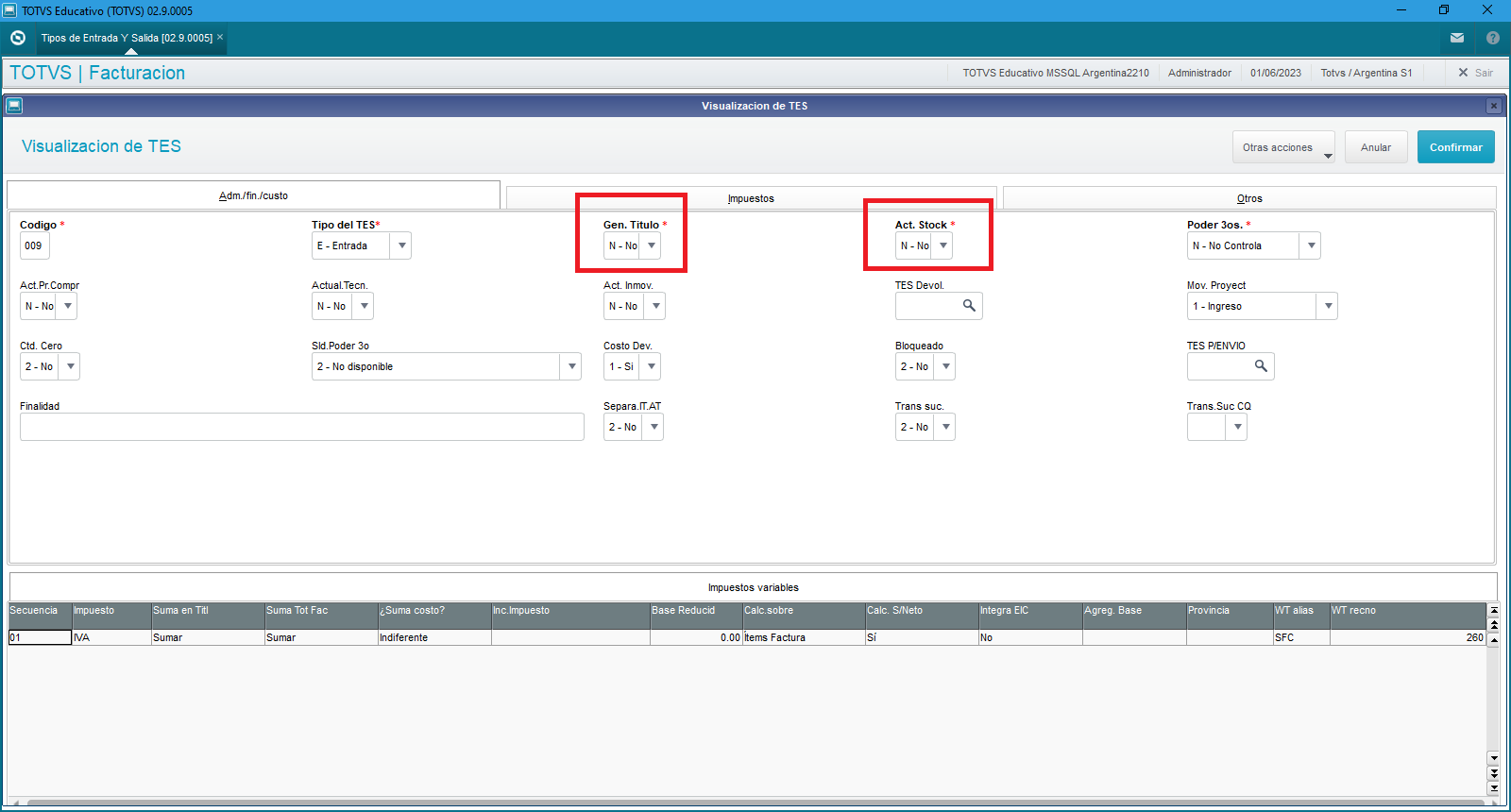This screenshot has height=812, width=1511.
Task: Click the Sair exit button
Action: pos(1475,73)
